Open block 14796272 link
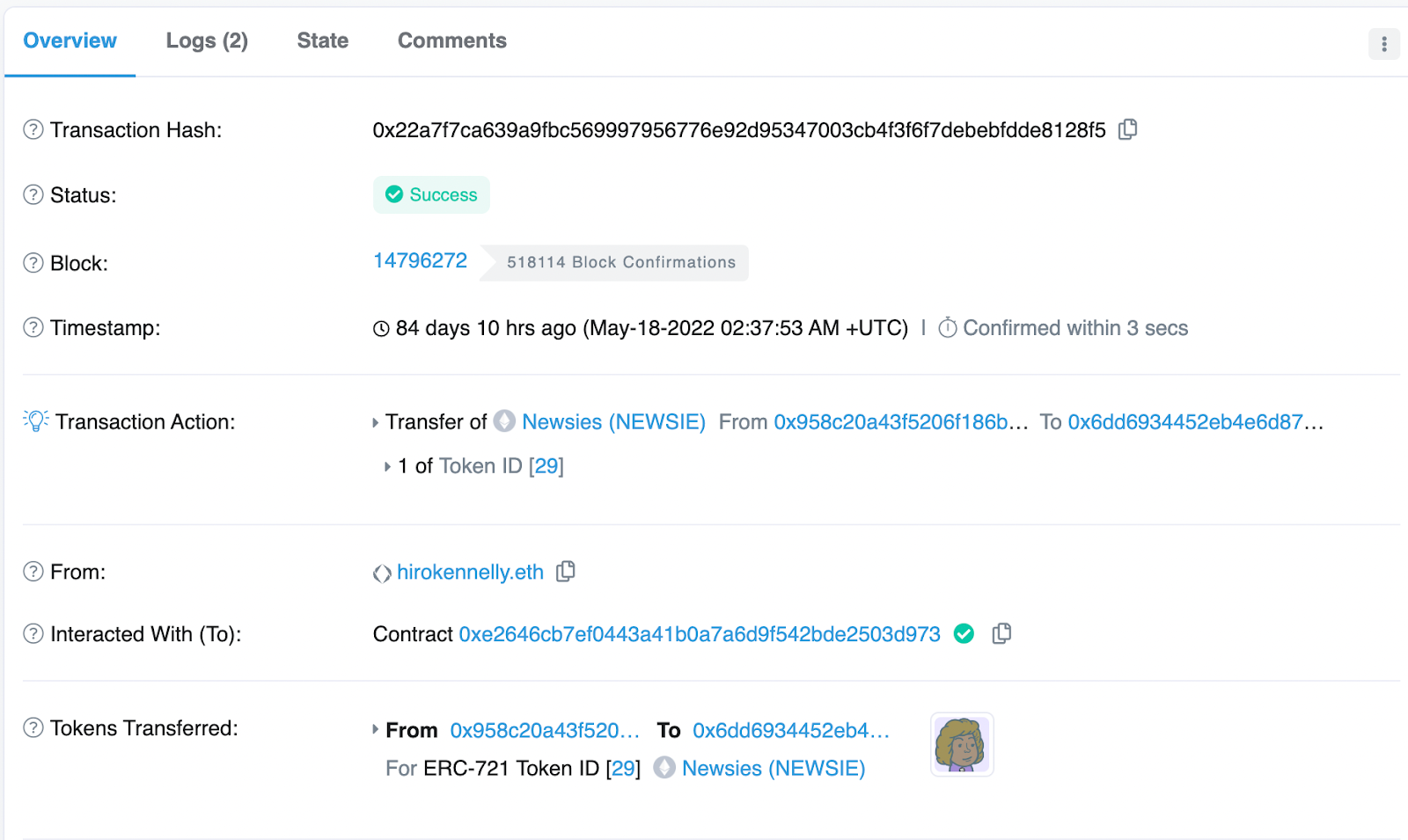 tap(420, 260)
